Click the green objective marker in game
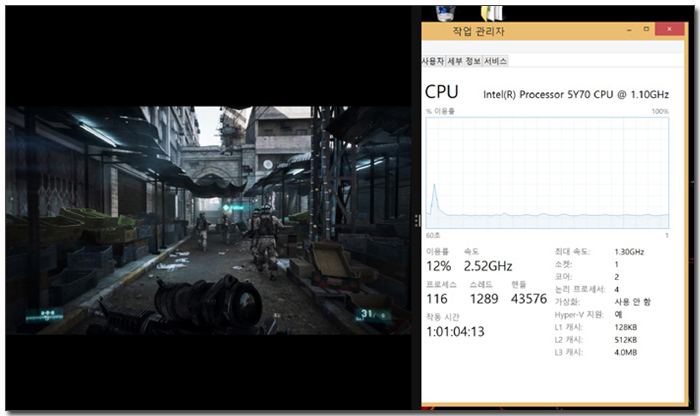Screen dimensions: 700x416 pos(229,207)
